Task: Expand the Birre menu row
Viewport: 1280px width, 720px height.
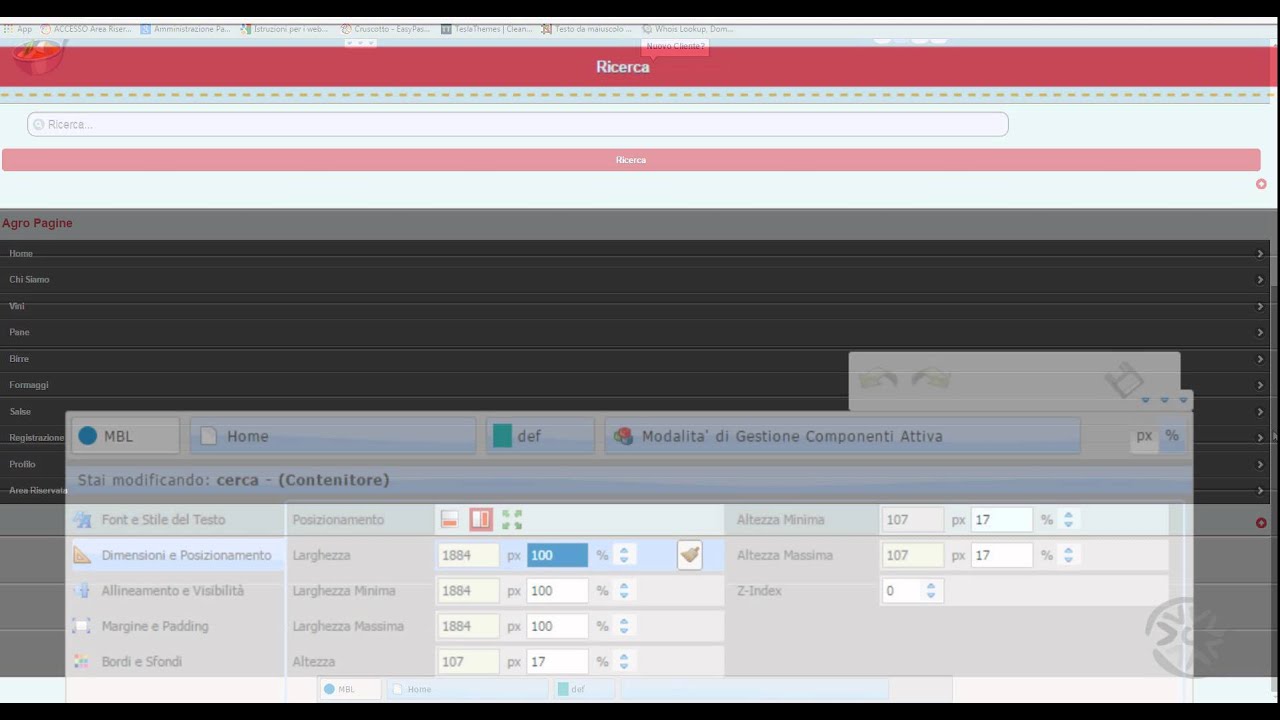Action: pyautogui.click(x=635, y=359)
